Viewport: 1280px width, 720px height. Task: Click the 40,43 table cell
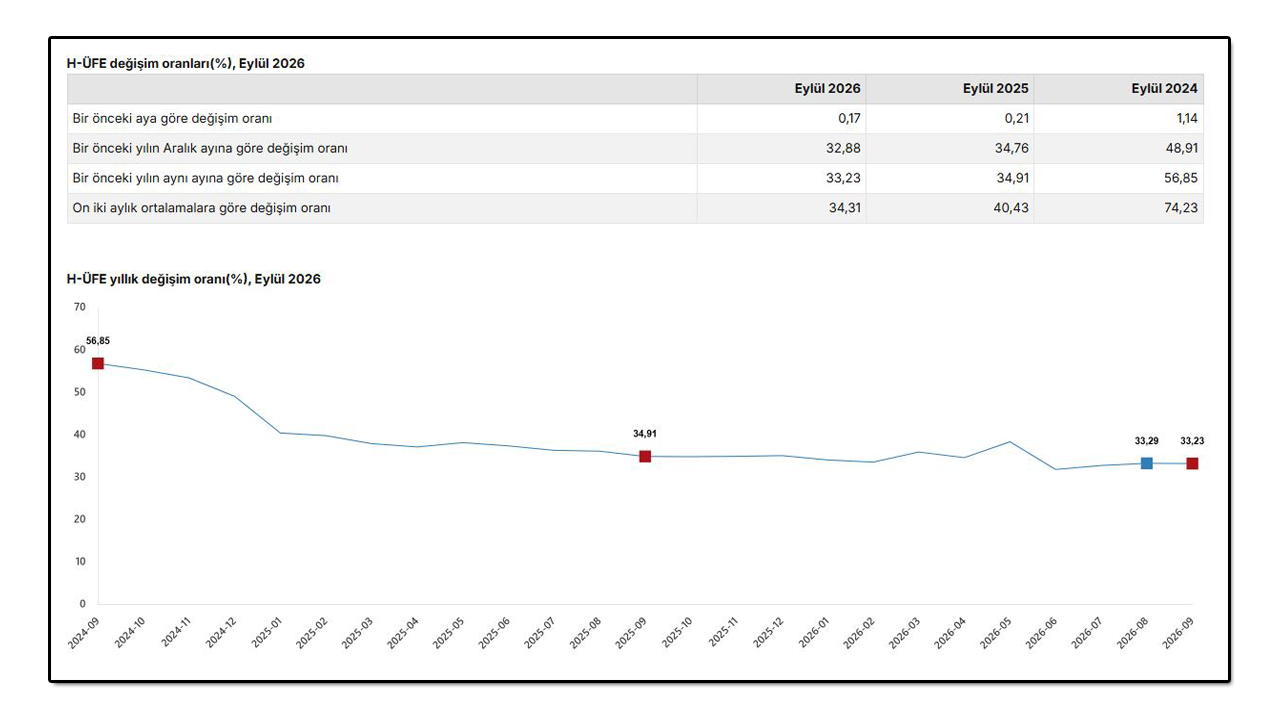950,208
